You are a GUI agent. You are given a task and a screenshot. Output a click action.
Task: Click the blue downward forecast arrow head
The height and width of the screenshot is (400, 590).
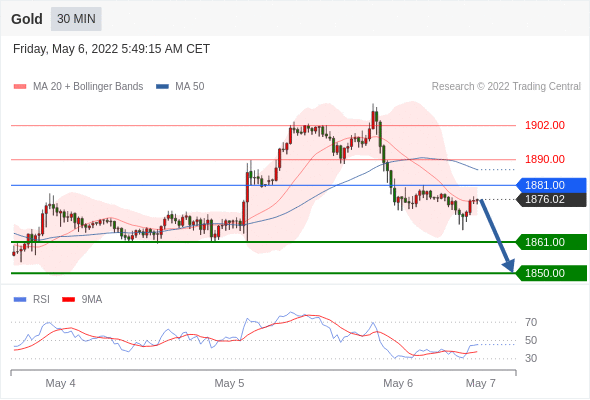pyautogui.click(x=509, y=266)
